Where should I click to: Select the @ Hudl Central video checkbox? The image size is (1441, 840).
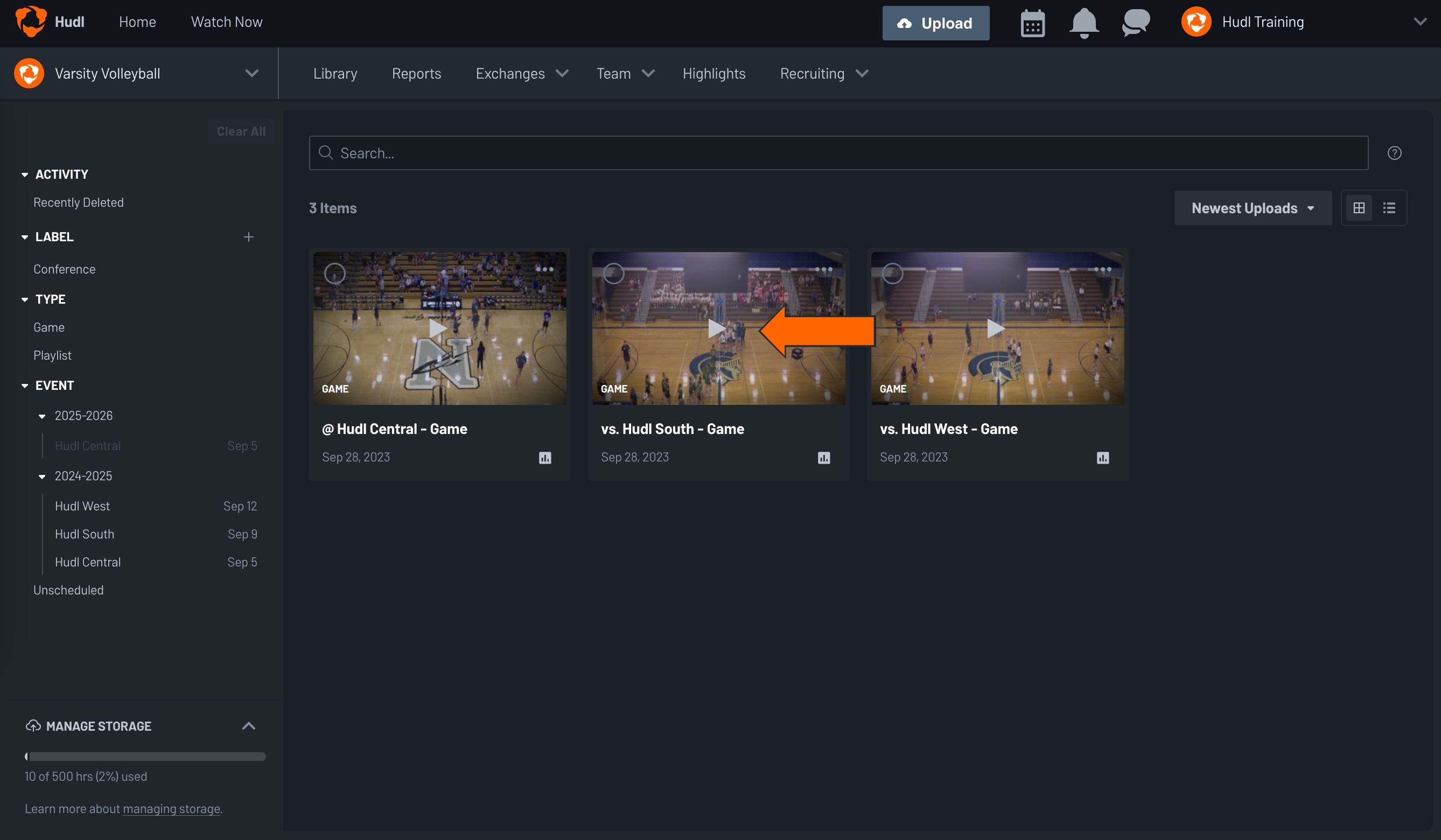(335, 274)
